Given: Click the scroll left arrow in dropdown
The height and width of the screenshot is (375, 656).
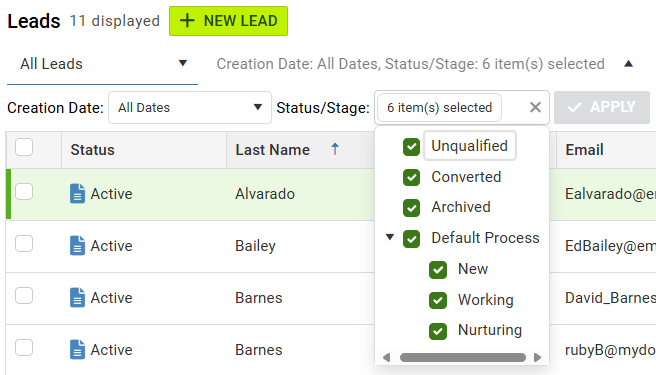Looking at the screenshot, I should tap(387, 357).
